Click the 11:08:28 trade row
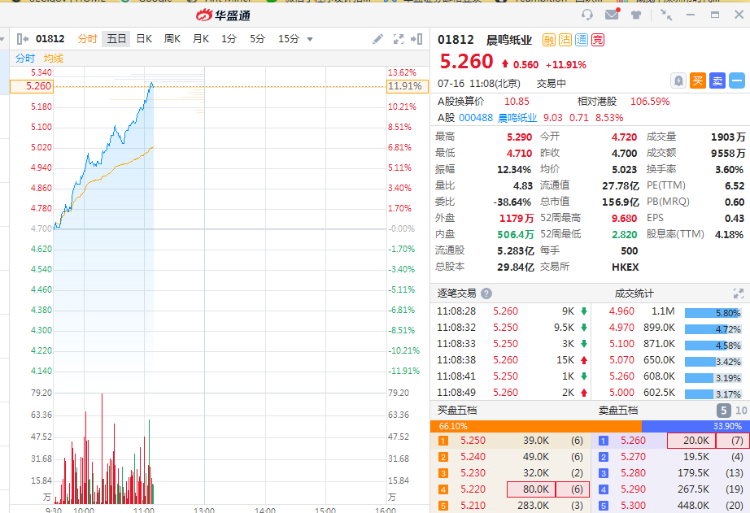Viewport: 750px width, 513px height. point(511,311)
